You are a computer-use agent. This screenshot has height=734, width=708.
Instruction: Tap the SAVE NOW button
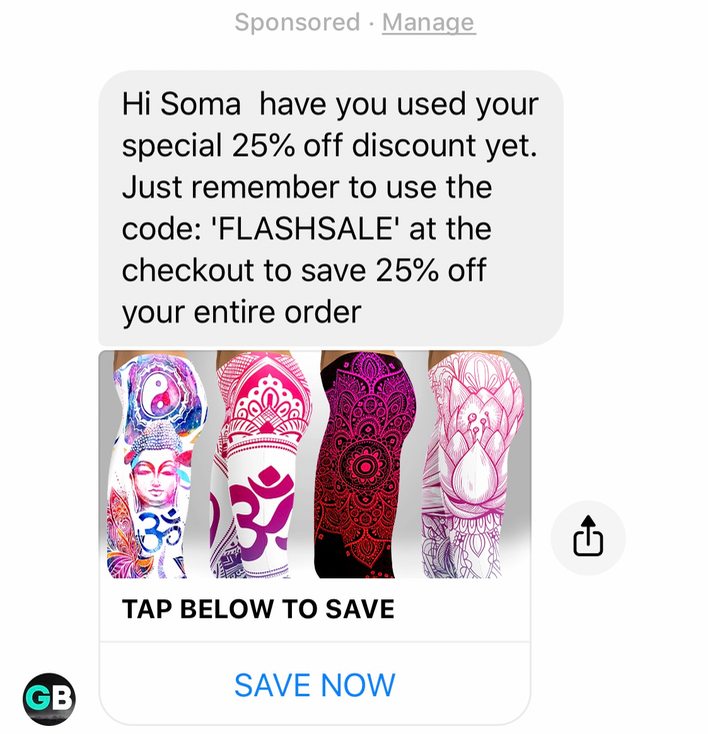click(x=315, y=685)
